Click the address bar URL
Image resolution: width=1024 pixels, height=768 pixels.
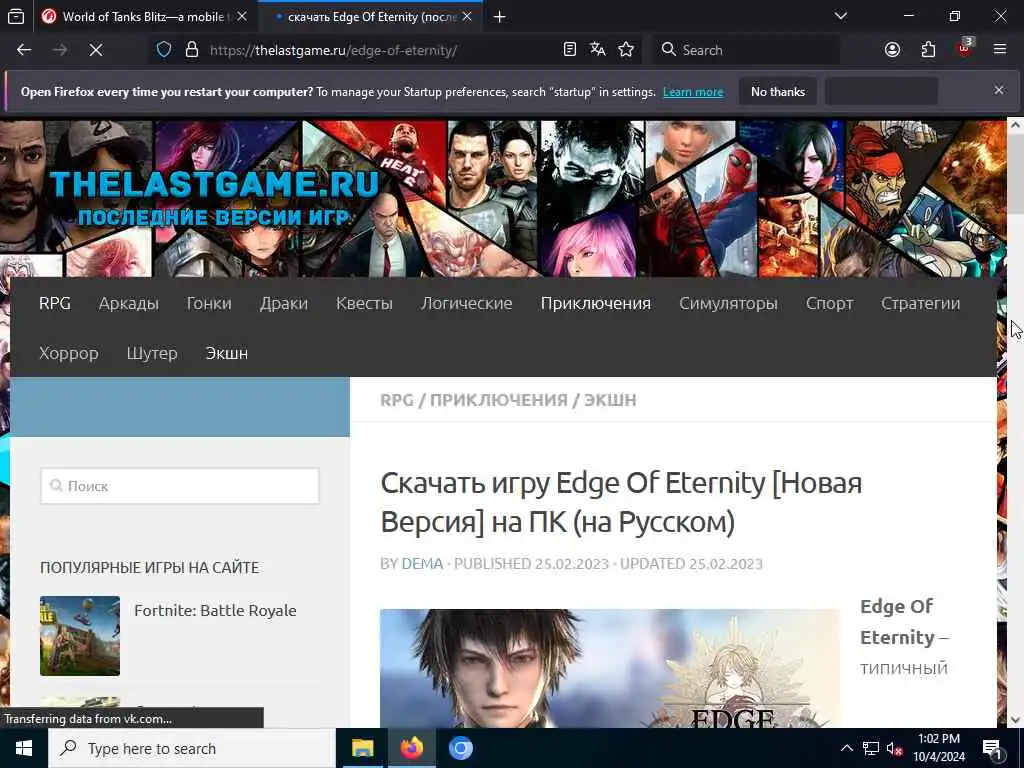[334, 50]
